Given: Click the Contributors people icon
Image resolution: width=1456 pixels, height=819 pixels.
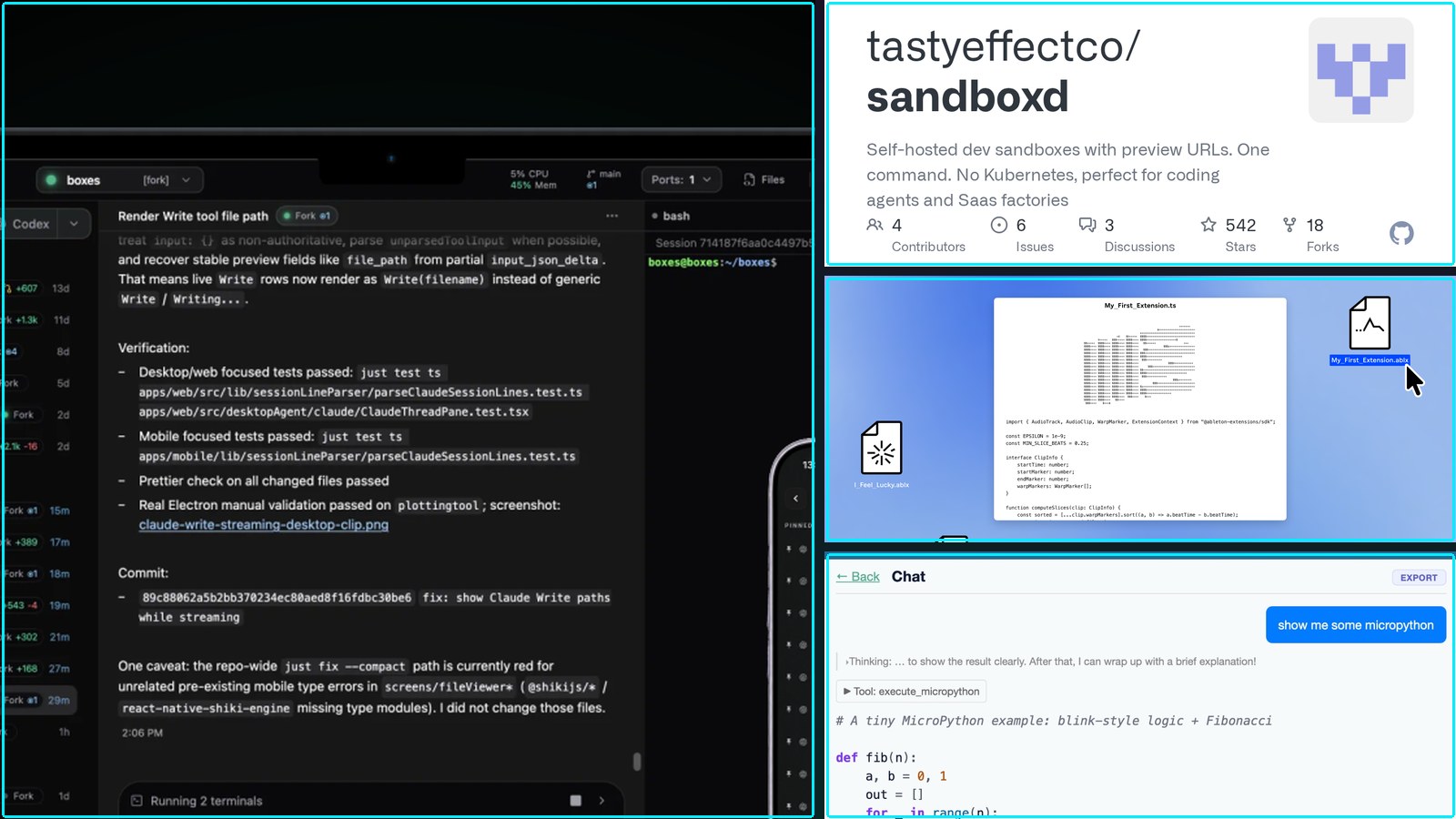Looking at the screenshot, I should [875, 225].
